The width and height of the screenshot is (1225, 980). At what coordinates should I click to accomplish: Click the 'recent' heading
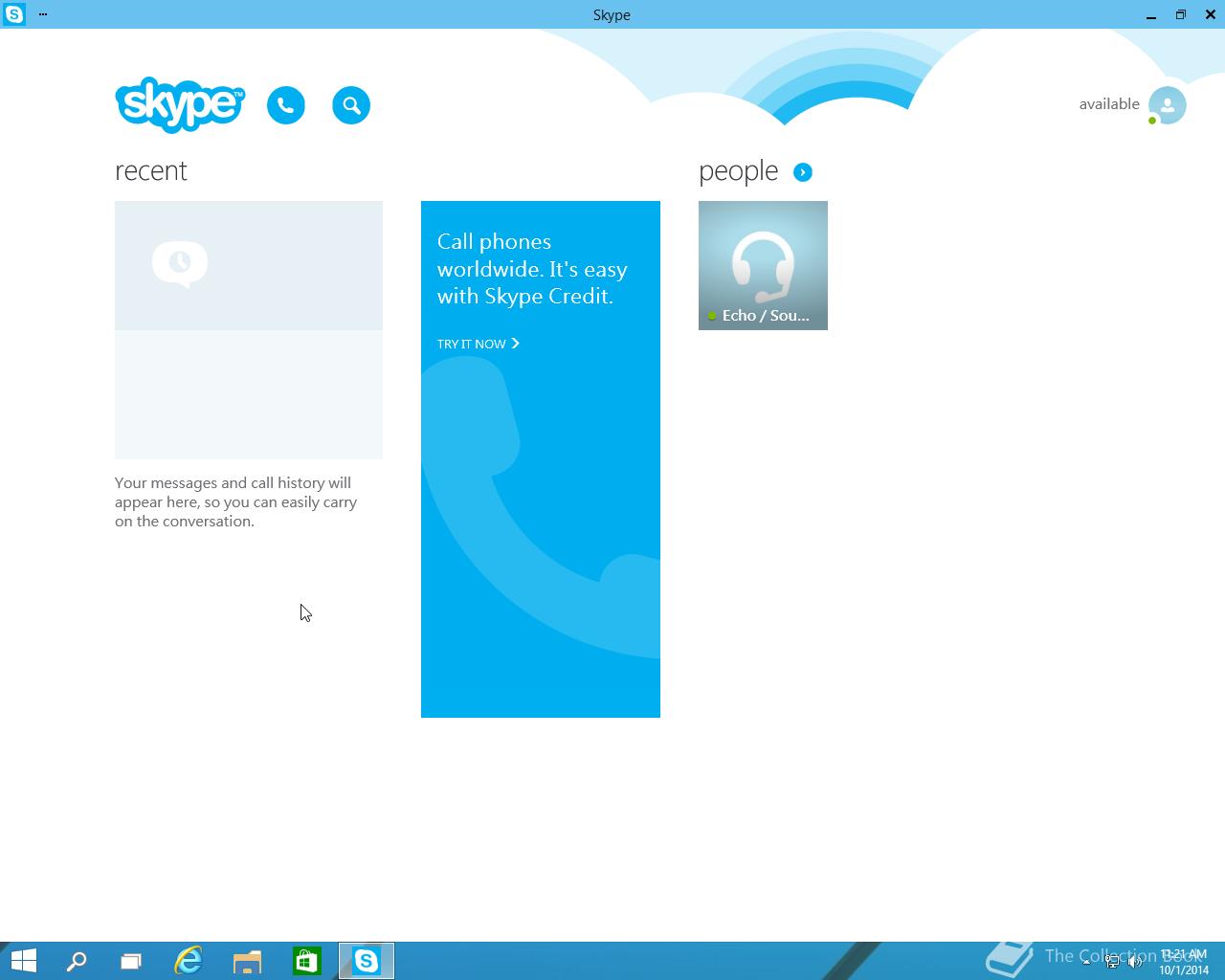(x=151, y=170)
